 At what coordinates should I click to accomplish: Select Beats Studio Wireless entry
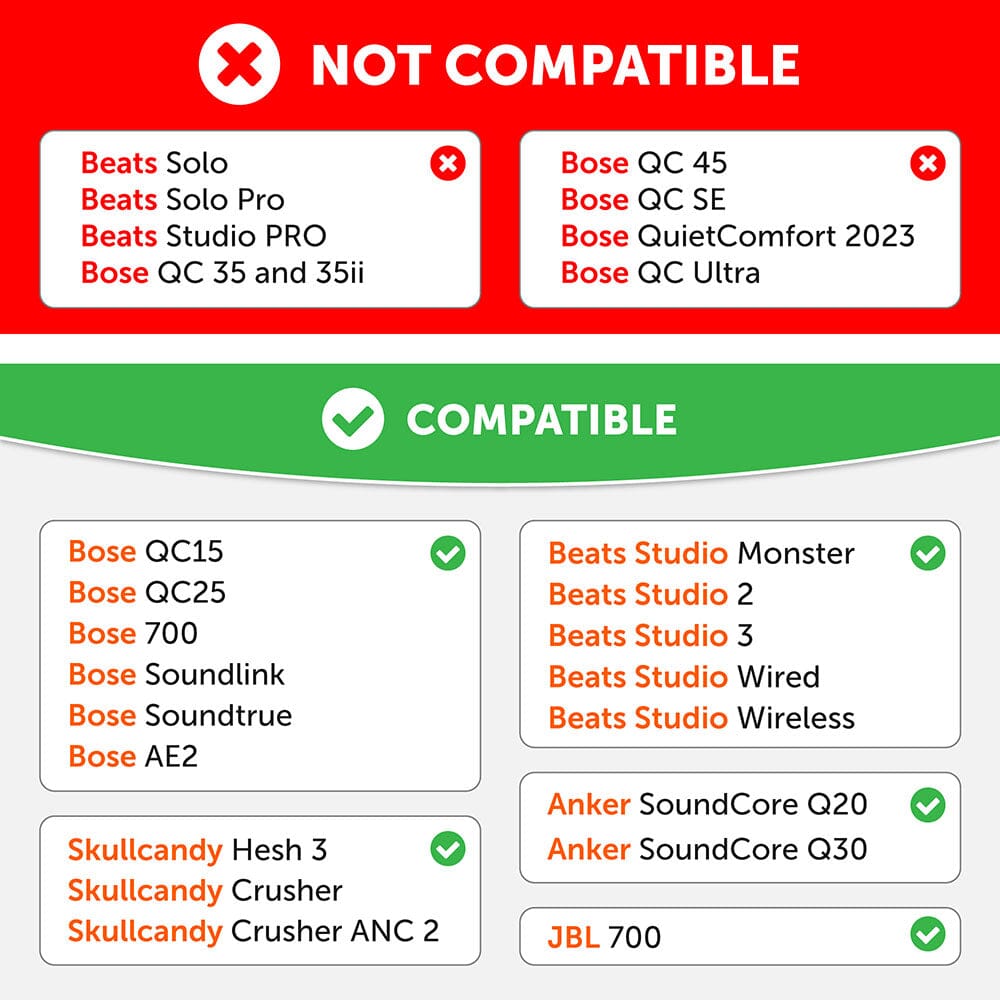click(701, 717)
